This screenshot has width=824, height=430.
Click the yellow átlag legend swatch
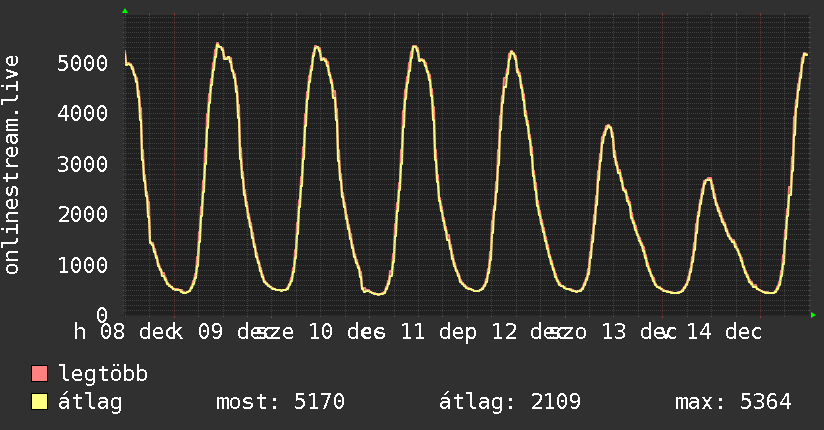[39, 402]
